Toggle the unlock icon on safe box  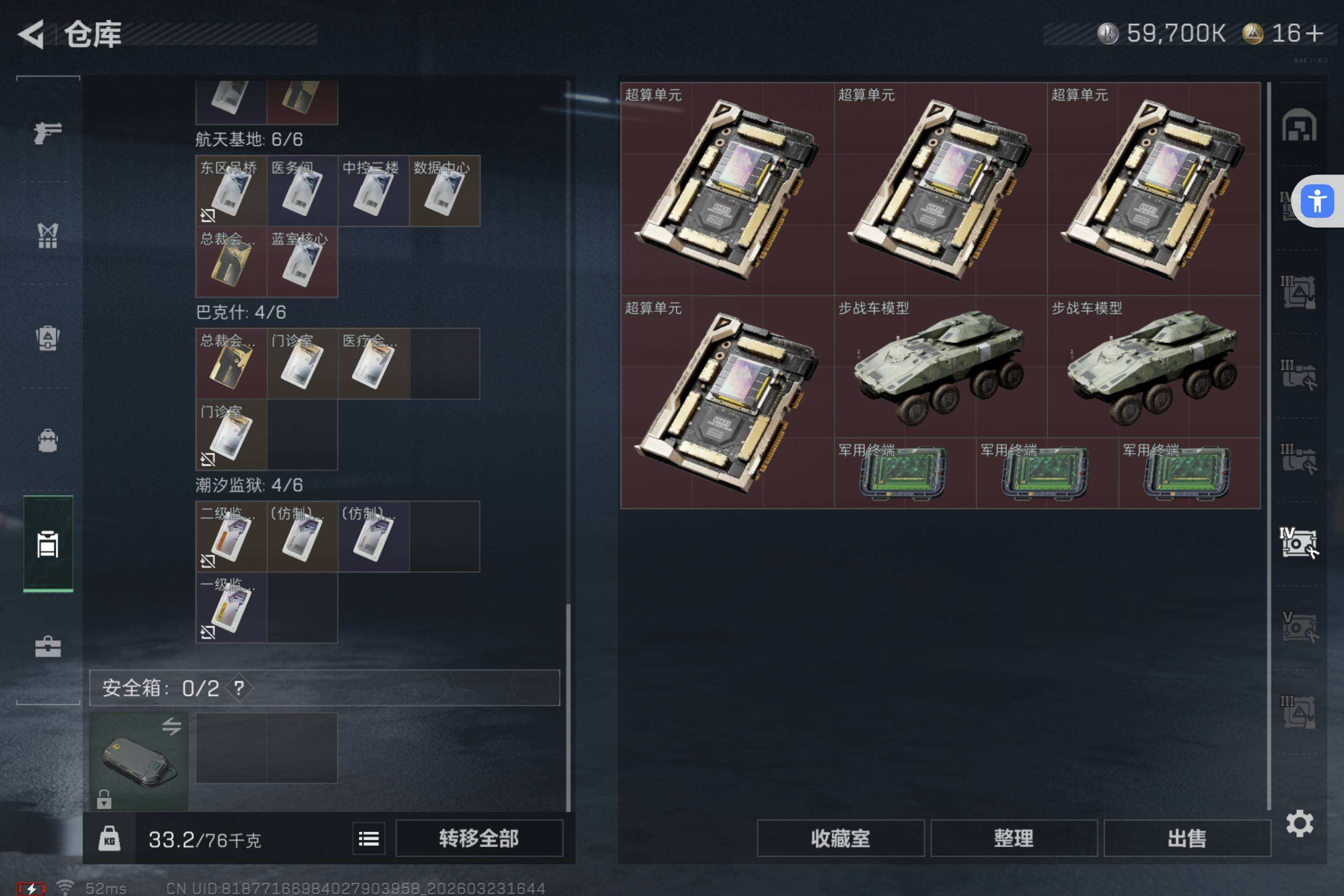pos(104,799)
